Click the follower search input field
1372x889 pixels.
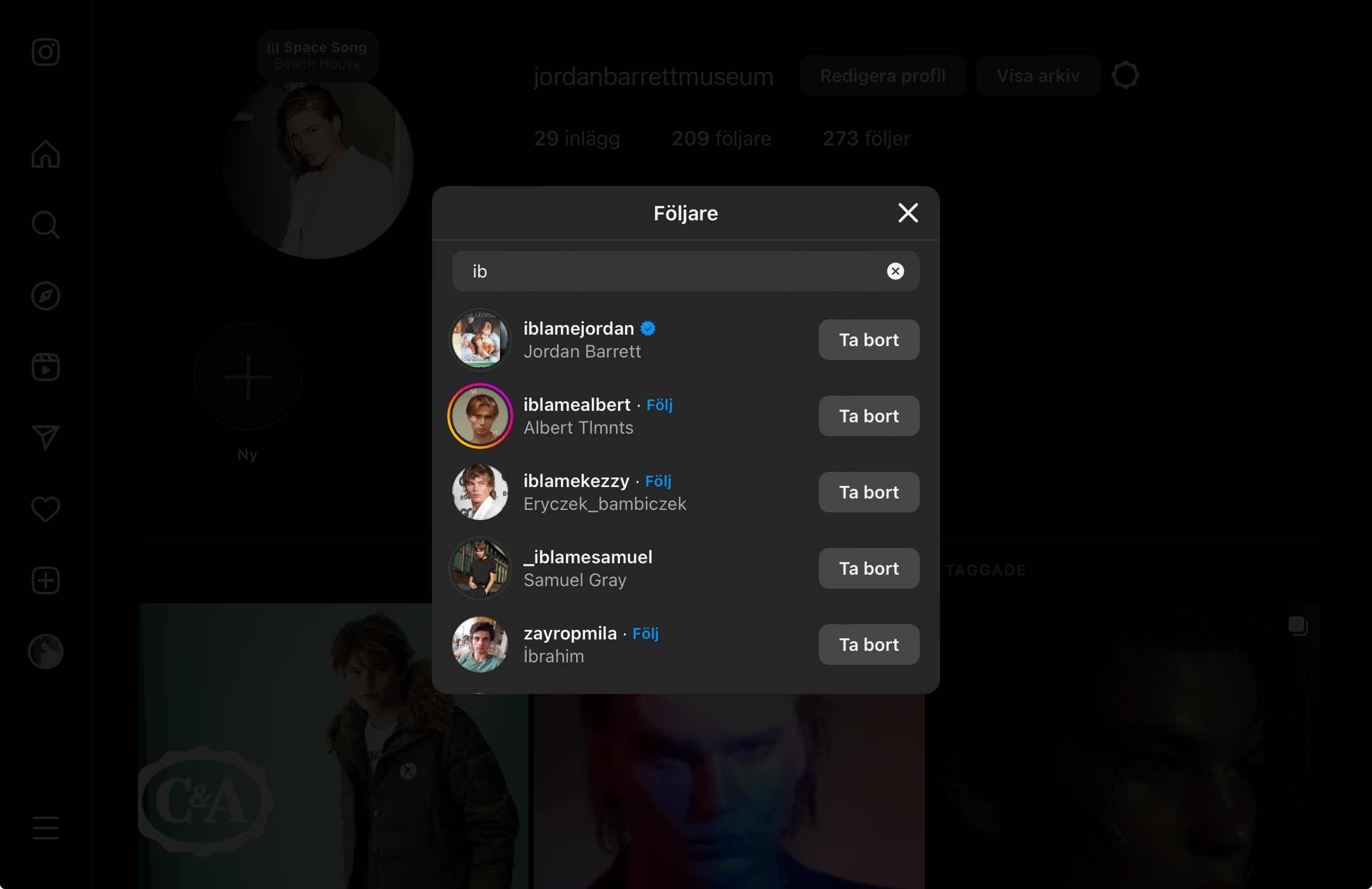tap(673, 272)
